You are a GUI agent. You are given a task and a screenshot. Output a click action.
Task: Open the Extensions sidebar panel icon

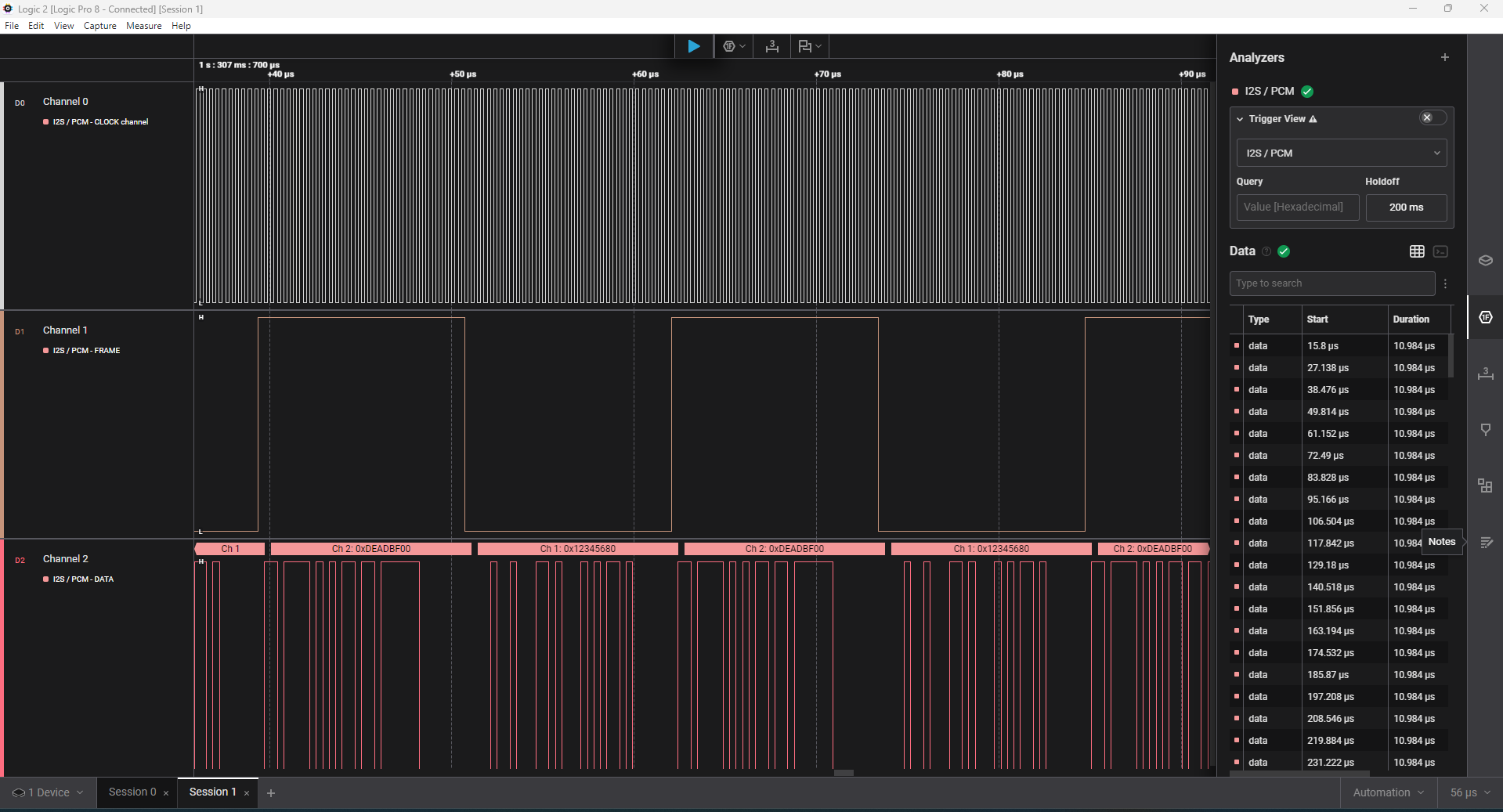tap(1485, 486)
